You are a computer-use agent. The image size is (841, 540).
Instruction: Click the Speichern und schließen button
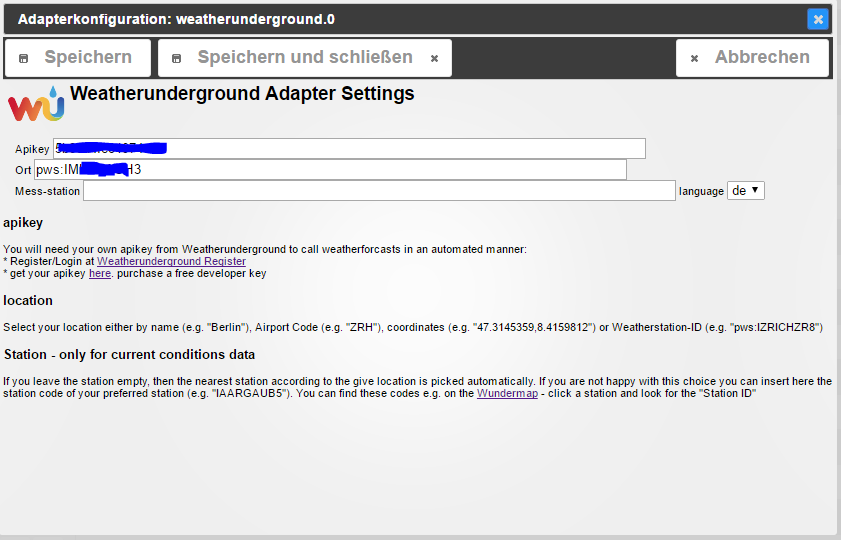coord(305,57)
